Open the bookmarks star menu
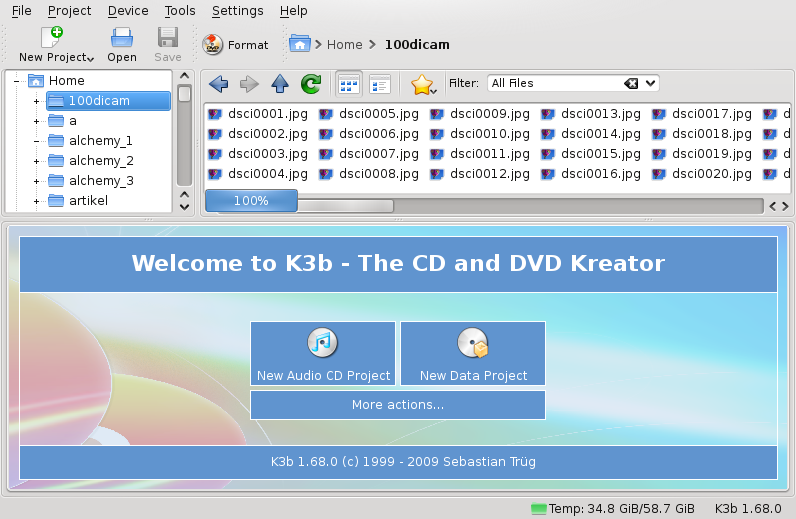The width and height of the screenshot is (796, 519). coord(423,84)
